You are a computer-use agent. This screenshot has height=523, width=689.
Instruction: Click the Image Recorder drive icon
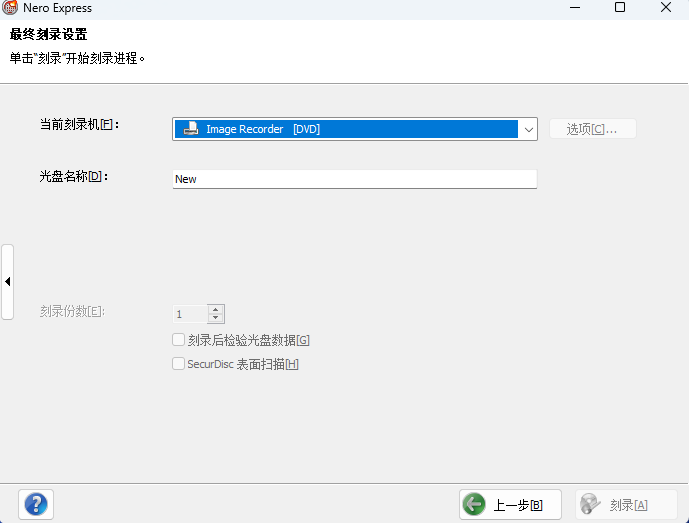190,129
